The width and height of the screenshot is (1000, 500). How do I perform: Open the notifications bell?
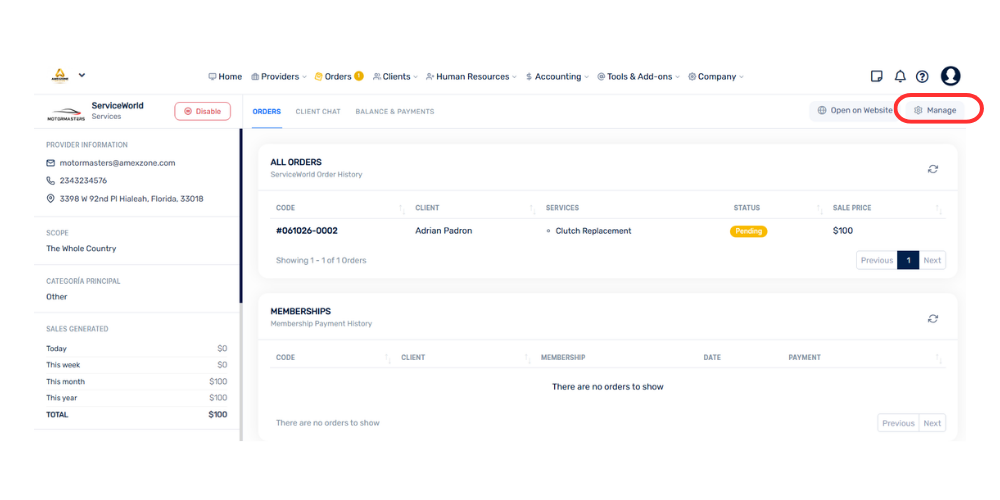(x=900, y=77)
